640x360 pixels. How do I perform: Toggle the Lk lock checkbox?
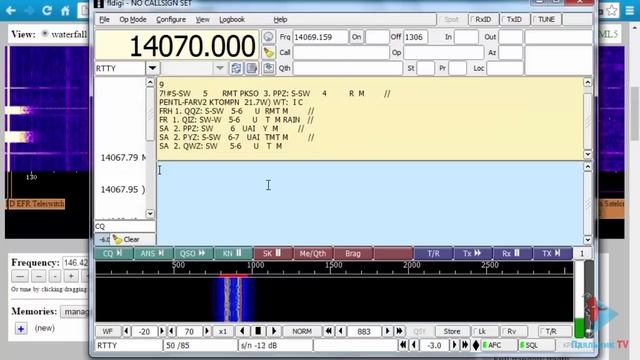coord(485,331)
